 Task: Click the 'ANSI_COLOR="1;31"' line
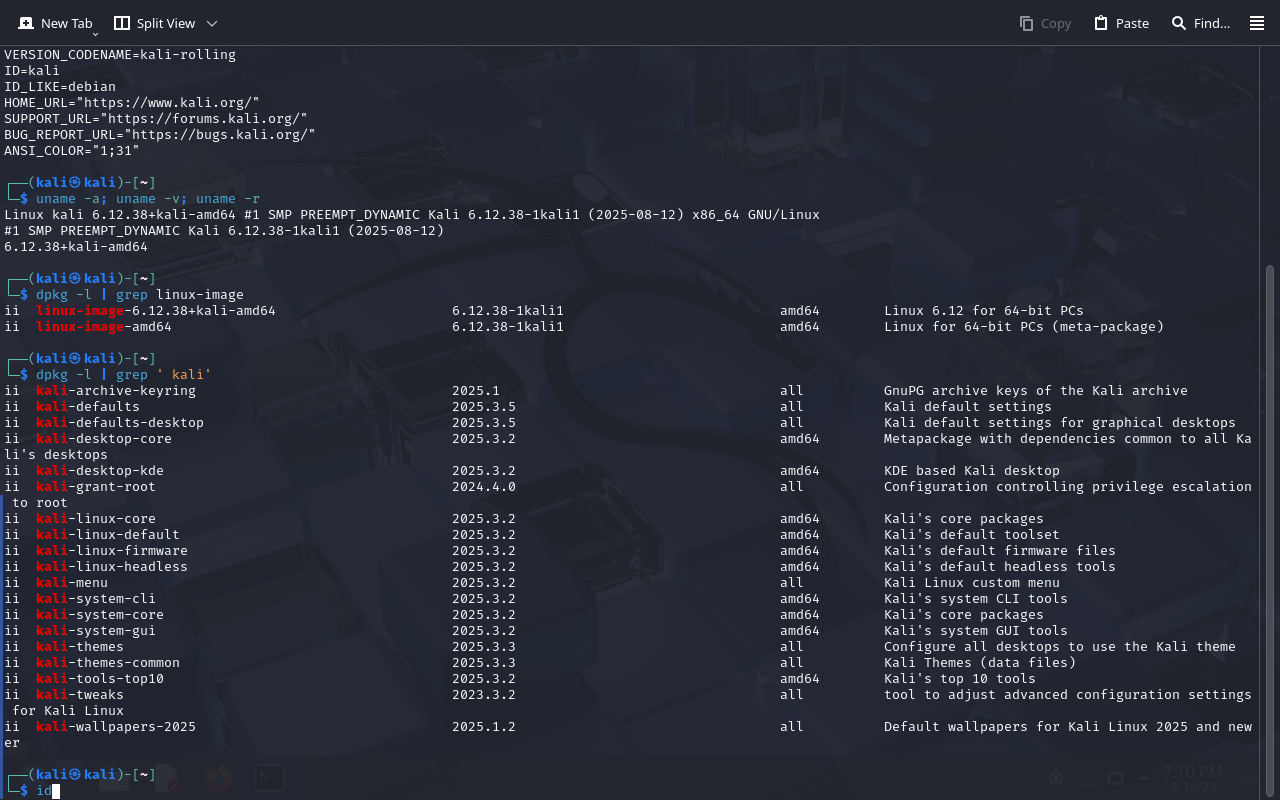click(x=72, y=151)
